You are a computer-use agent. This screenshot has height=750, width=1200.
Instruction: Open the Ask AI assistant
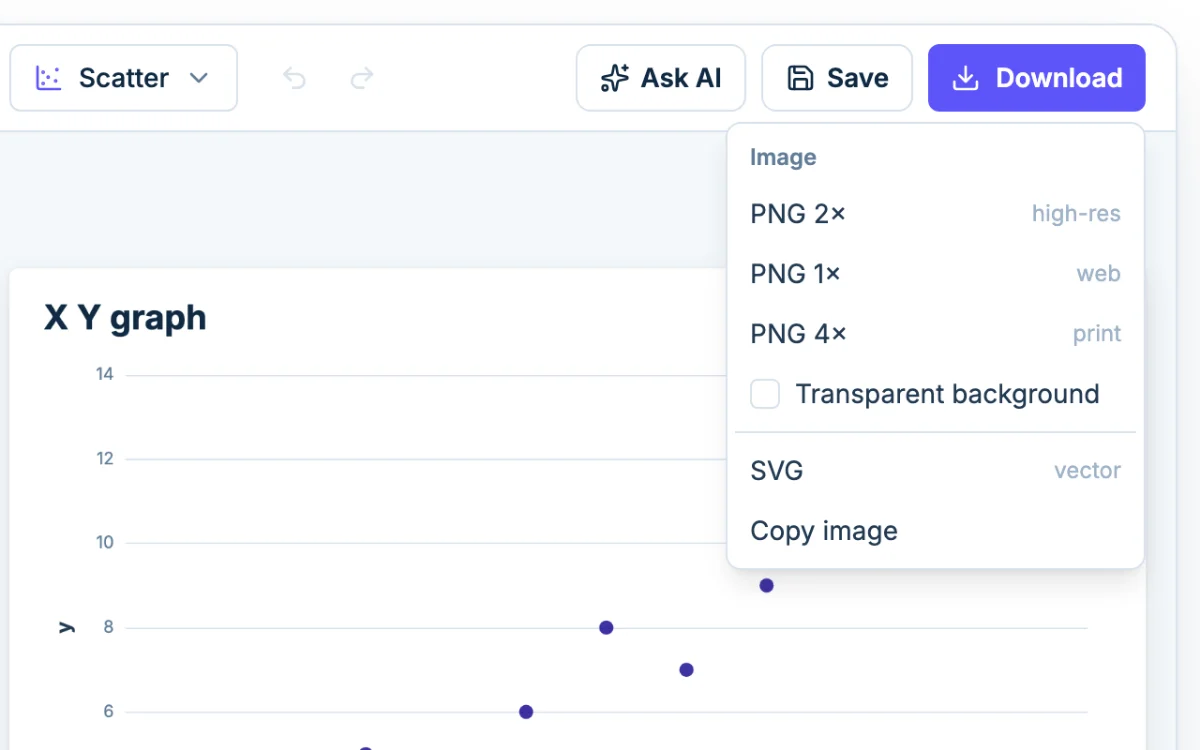point(661,78)
